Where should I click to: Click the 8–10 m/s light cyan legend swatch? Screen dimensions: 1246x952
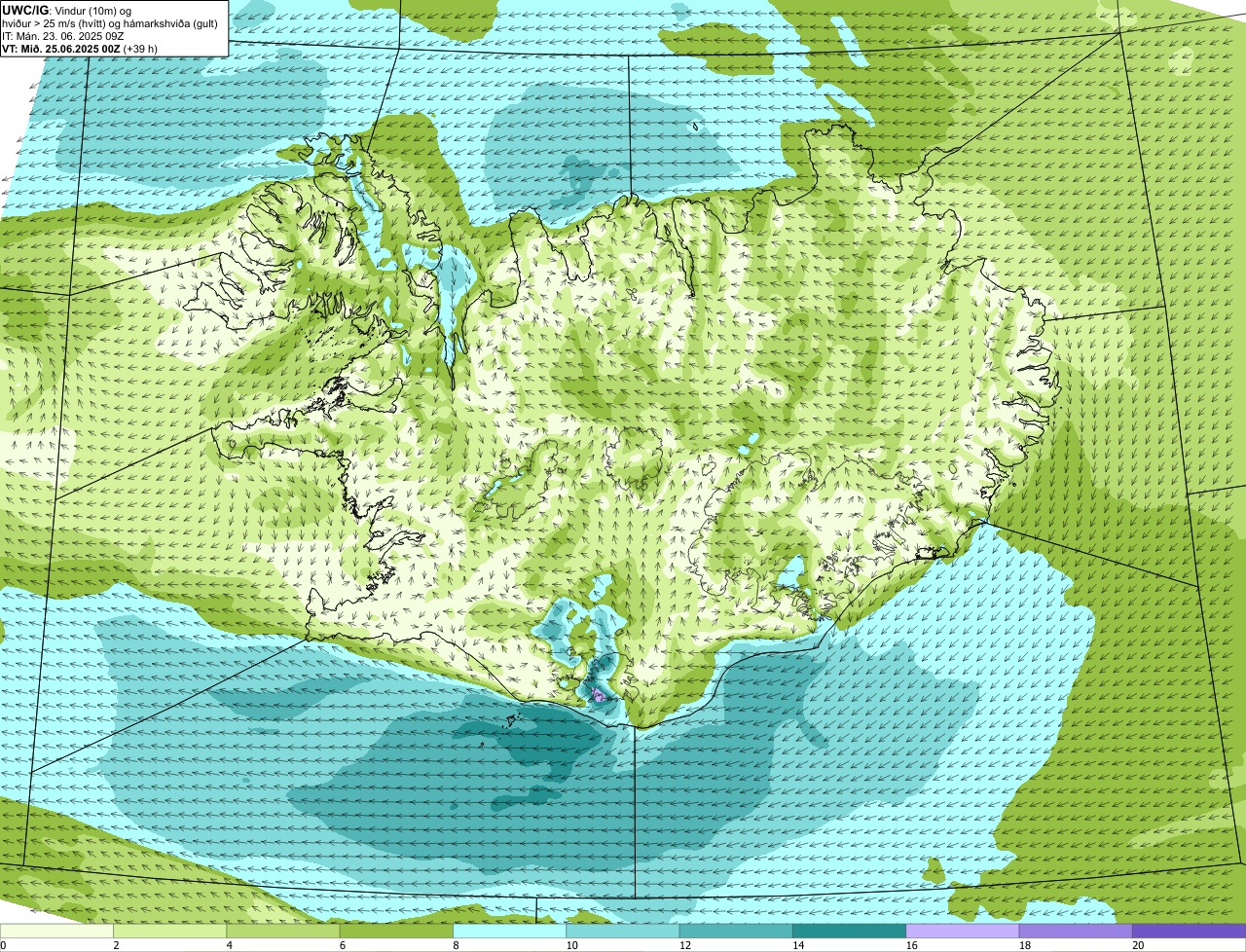tap(510, 931)
